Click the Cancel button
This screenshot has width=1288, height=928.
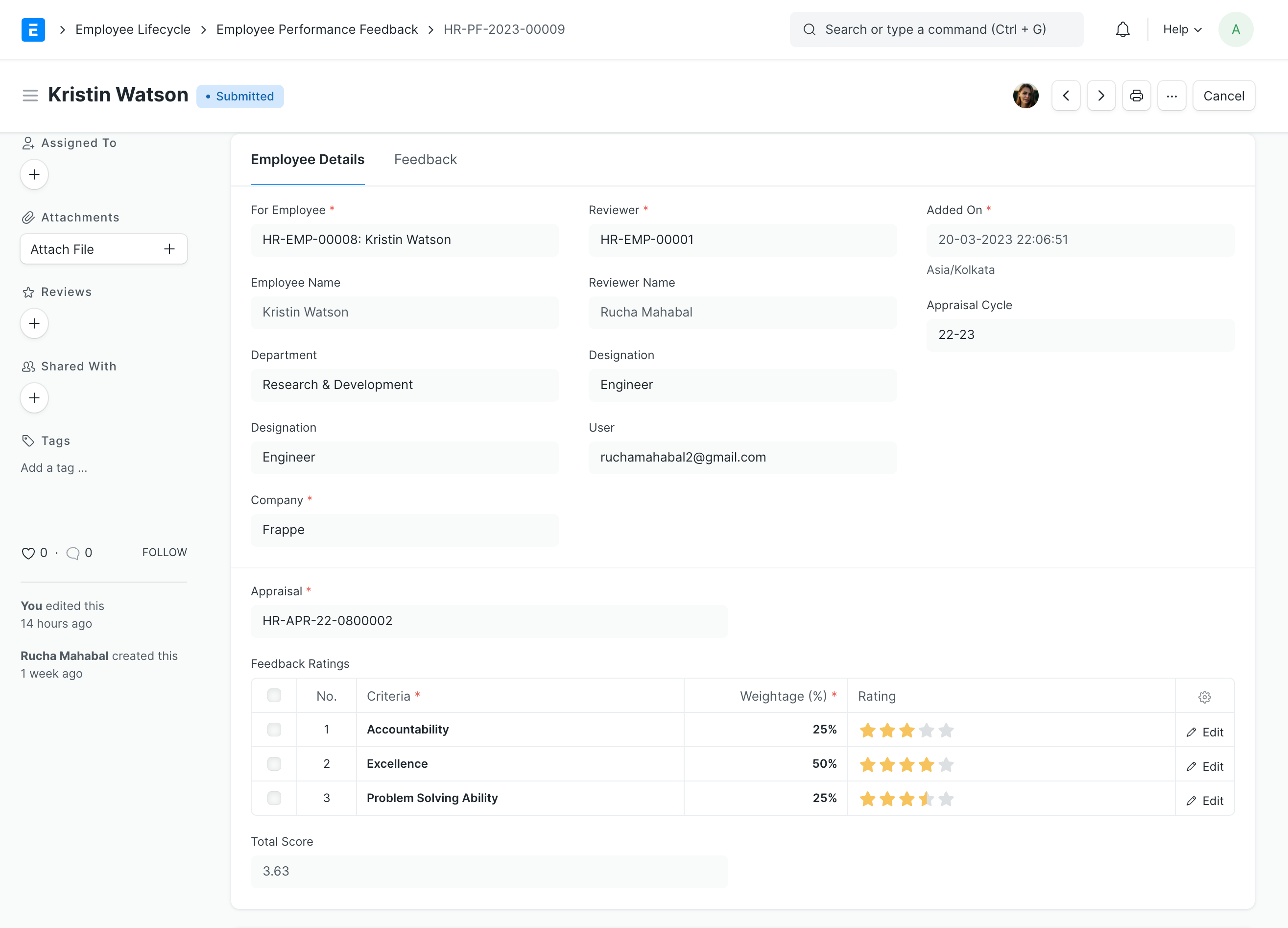1223,96
